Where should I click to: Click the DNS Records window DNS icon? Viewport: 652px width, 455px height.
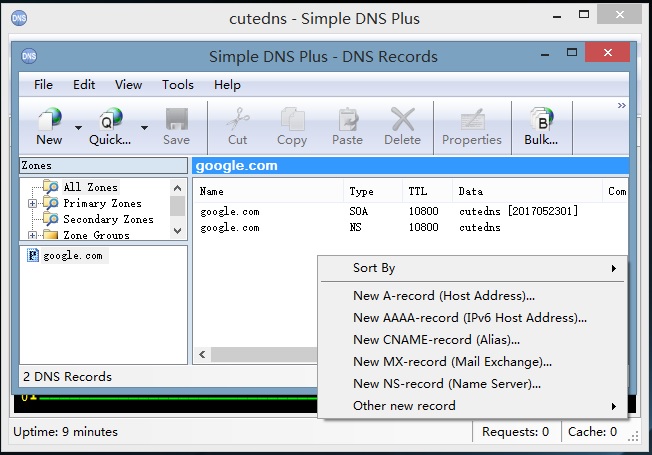click(x=29, y=56)
